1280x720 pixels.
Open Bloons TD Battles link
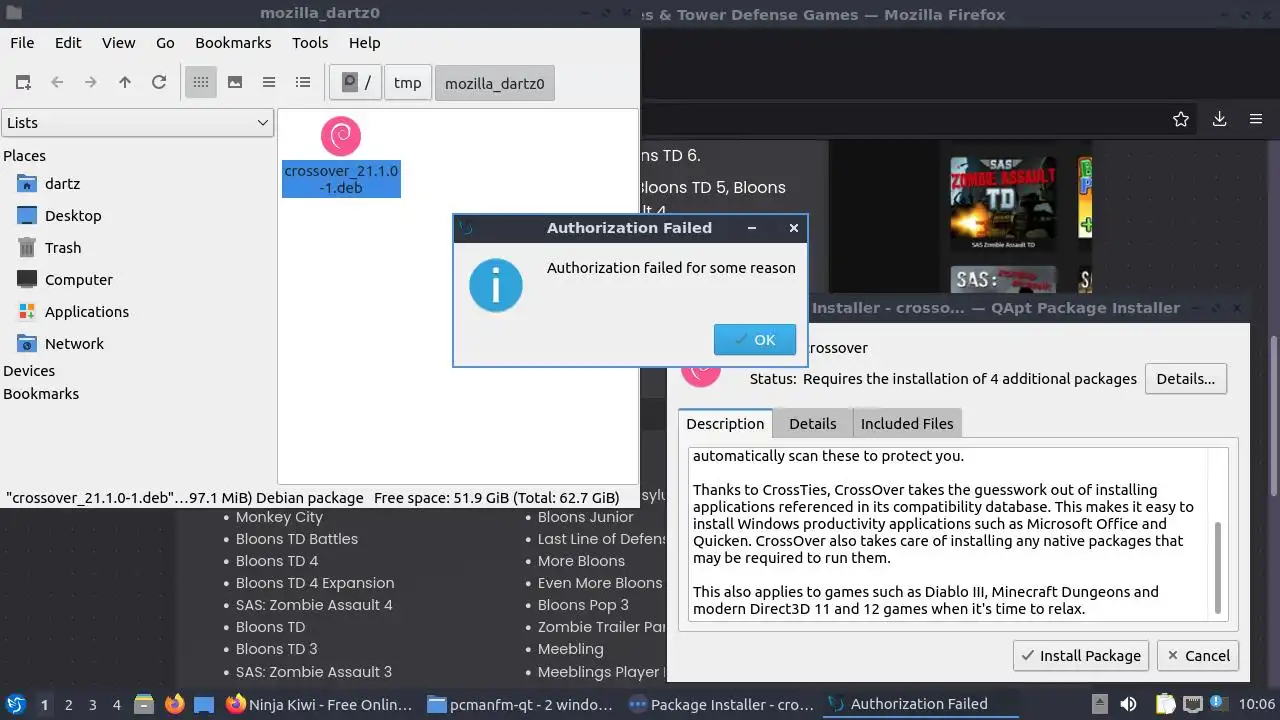[297, 539]
